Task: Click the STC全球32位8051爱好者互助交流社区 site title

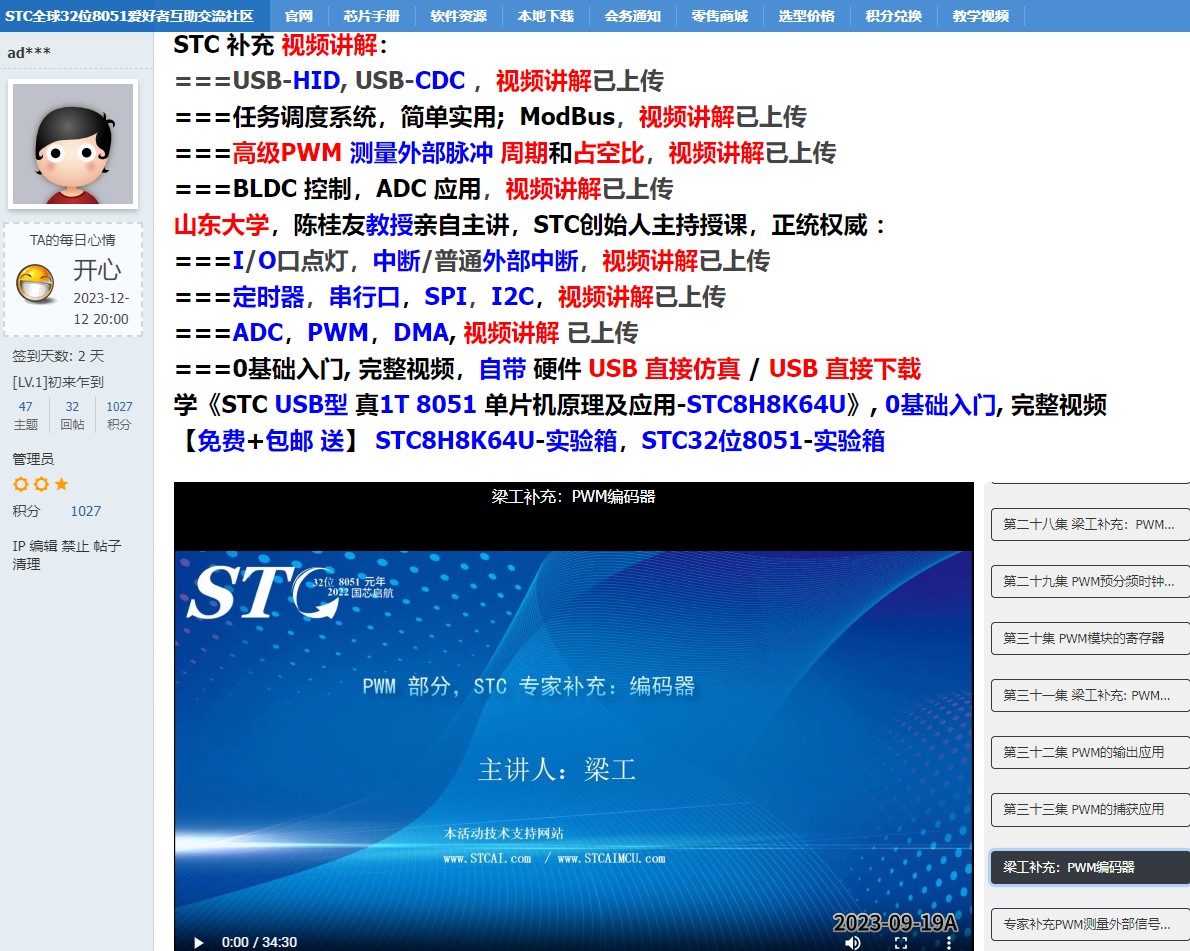Action: pyautogui.click(x=129, y=16)
